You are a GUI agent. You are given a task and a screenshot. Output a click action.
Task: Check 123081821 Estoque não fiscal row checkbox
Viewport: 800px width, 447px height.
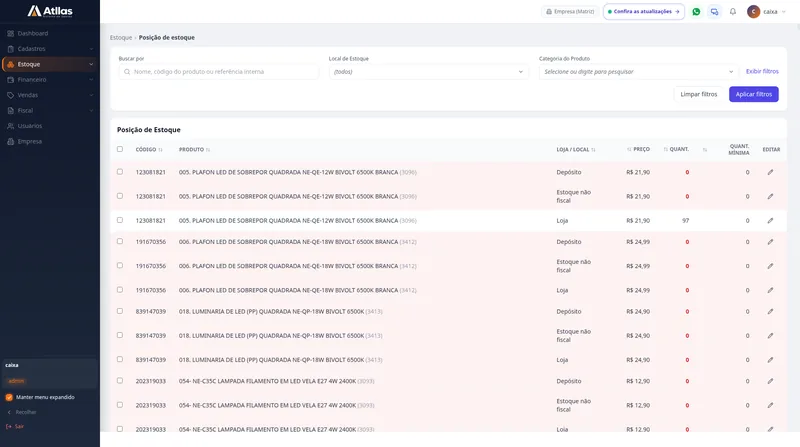pos(120,196)
